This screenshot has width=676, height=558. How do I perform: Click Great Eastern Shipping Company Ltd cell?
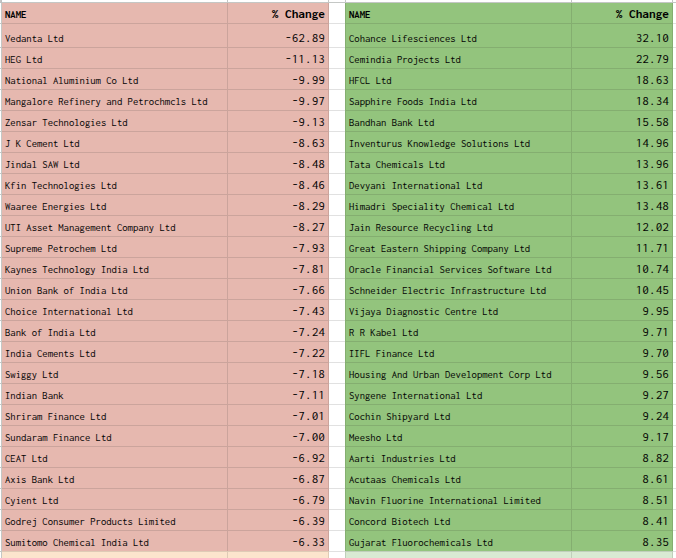(458, 248)
